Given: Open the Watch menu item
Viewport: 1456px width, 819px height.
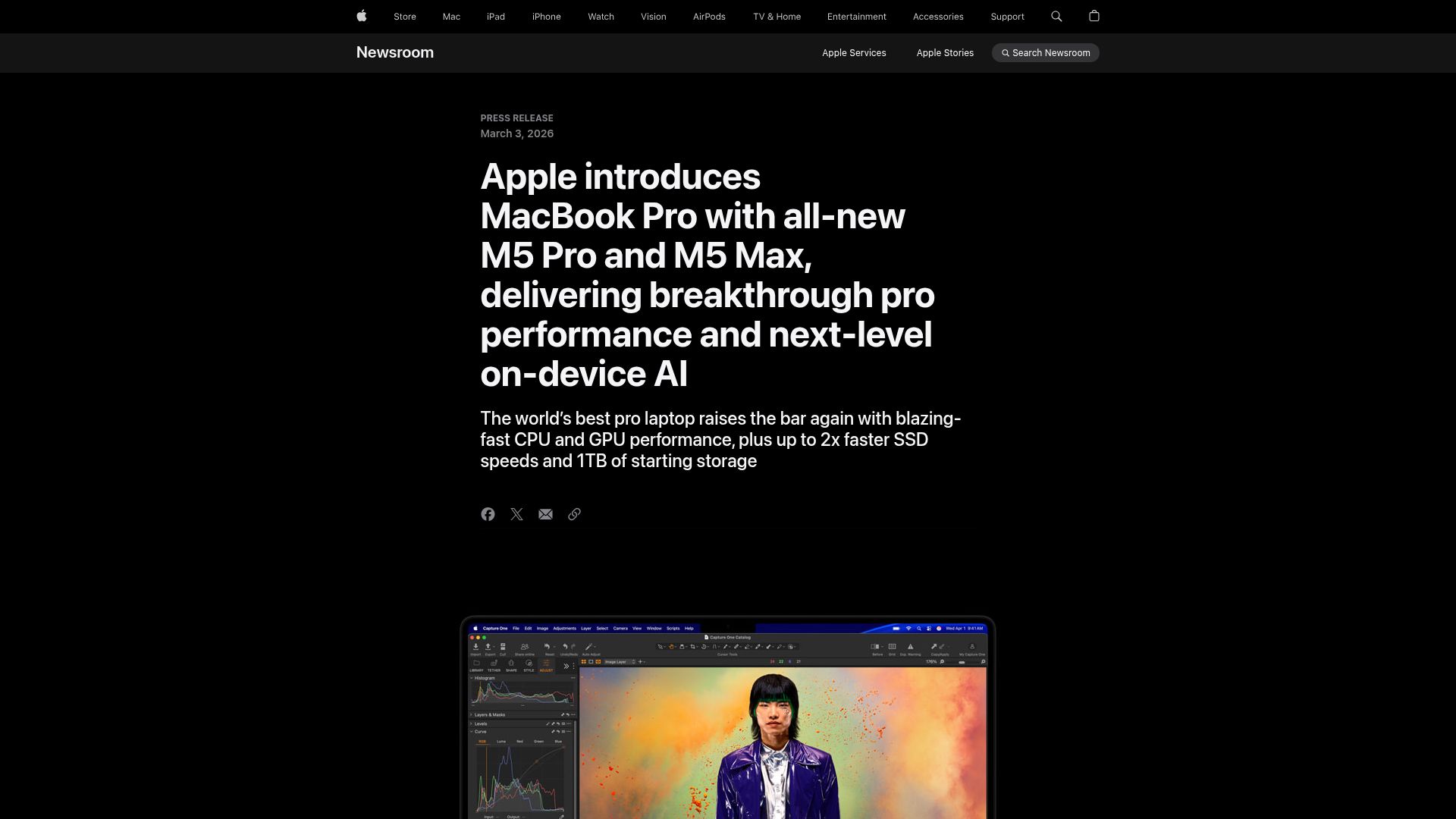Looking at the screenshot, I should pyautogui.click(x=601, y=17).
